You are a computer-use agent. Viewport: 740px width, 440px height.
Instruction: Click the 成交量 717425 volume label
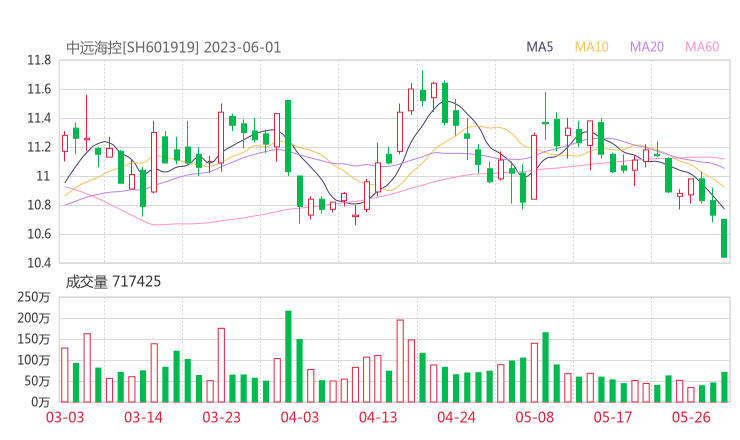pos(113,282)
